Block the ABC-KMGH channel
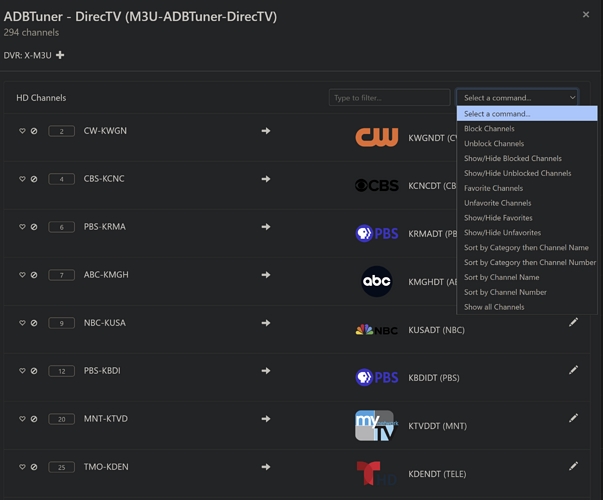This screenshot has height=500, width=603. coord(34,275)
